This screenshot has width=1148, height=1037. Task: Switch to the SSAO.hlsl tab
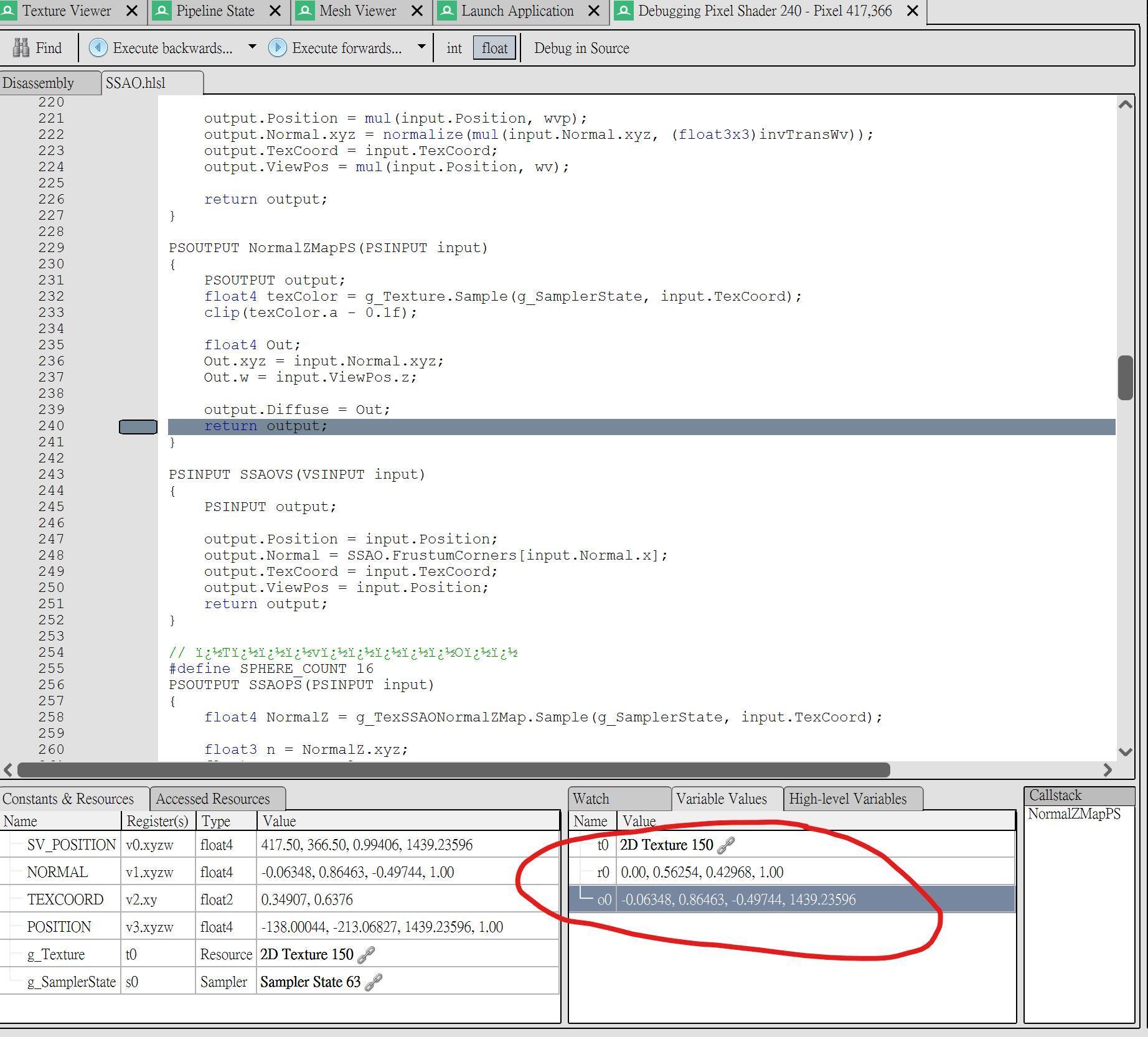152,83
